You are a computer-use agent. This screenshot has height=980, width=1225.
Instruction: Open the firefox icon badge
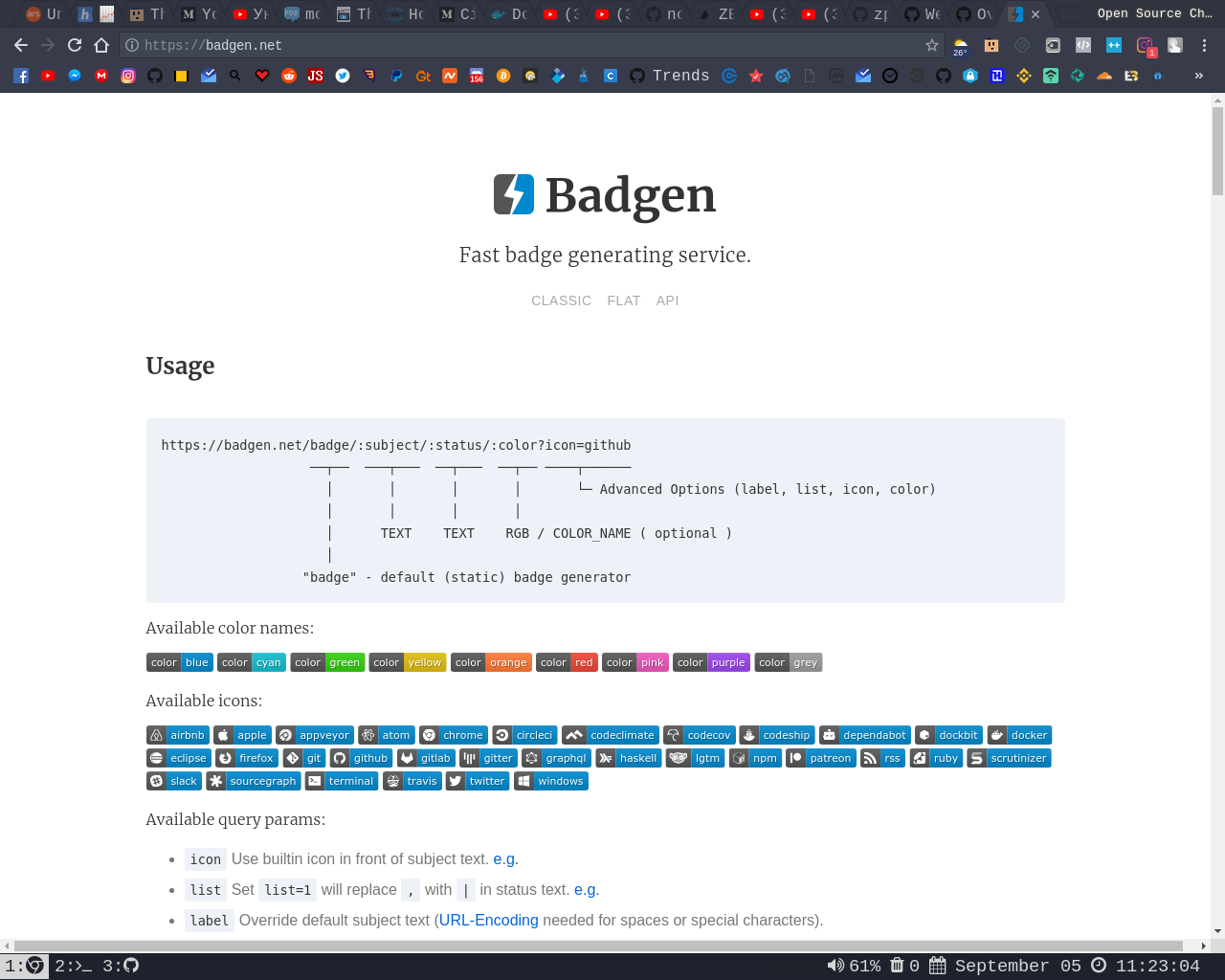[x=247, y=758]
